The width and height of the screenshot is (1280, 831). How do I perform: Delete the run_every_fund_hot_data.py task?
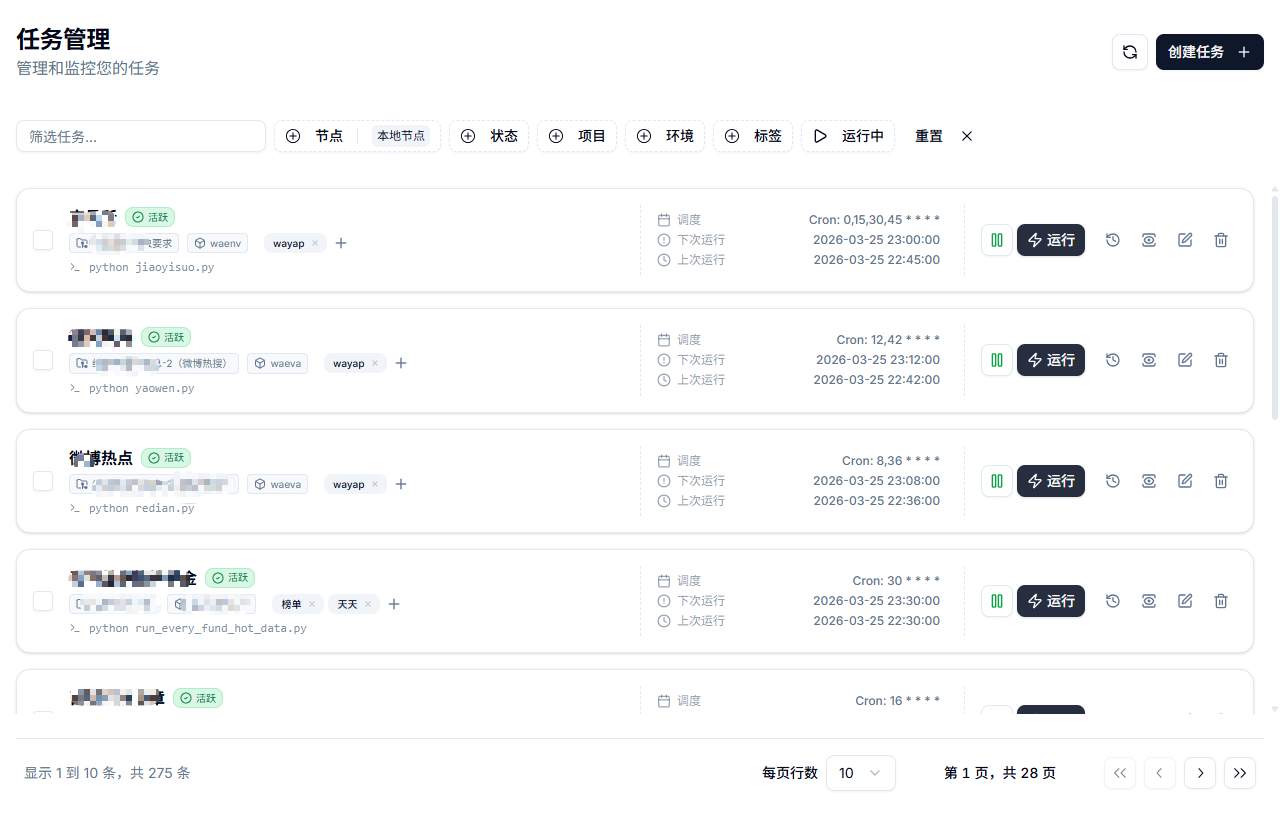pos(1220,601)
